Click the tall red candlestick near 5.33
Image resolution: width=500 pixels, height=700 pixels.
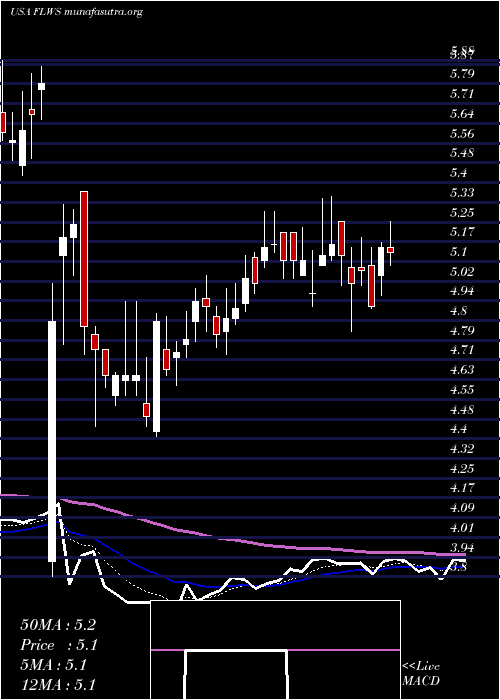(x=84, y=258)
